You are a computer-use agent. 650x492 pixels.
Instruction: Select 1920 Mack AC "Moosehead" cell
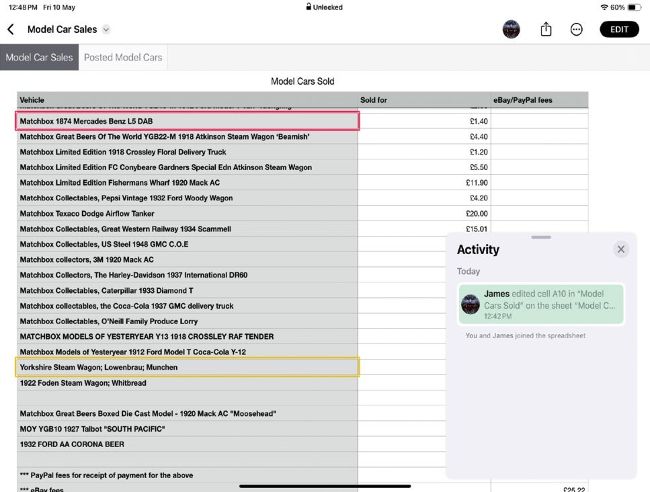(187, 413)
